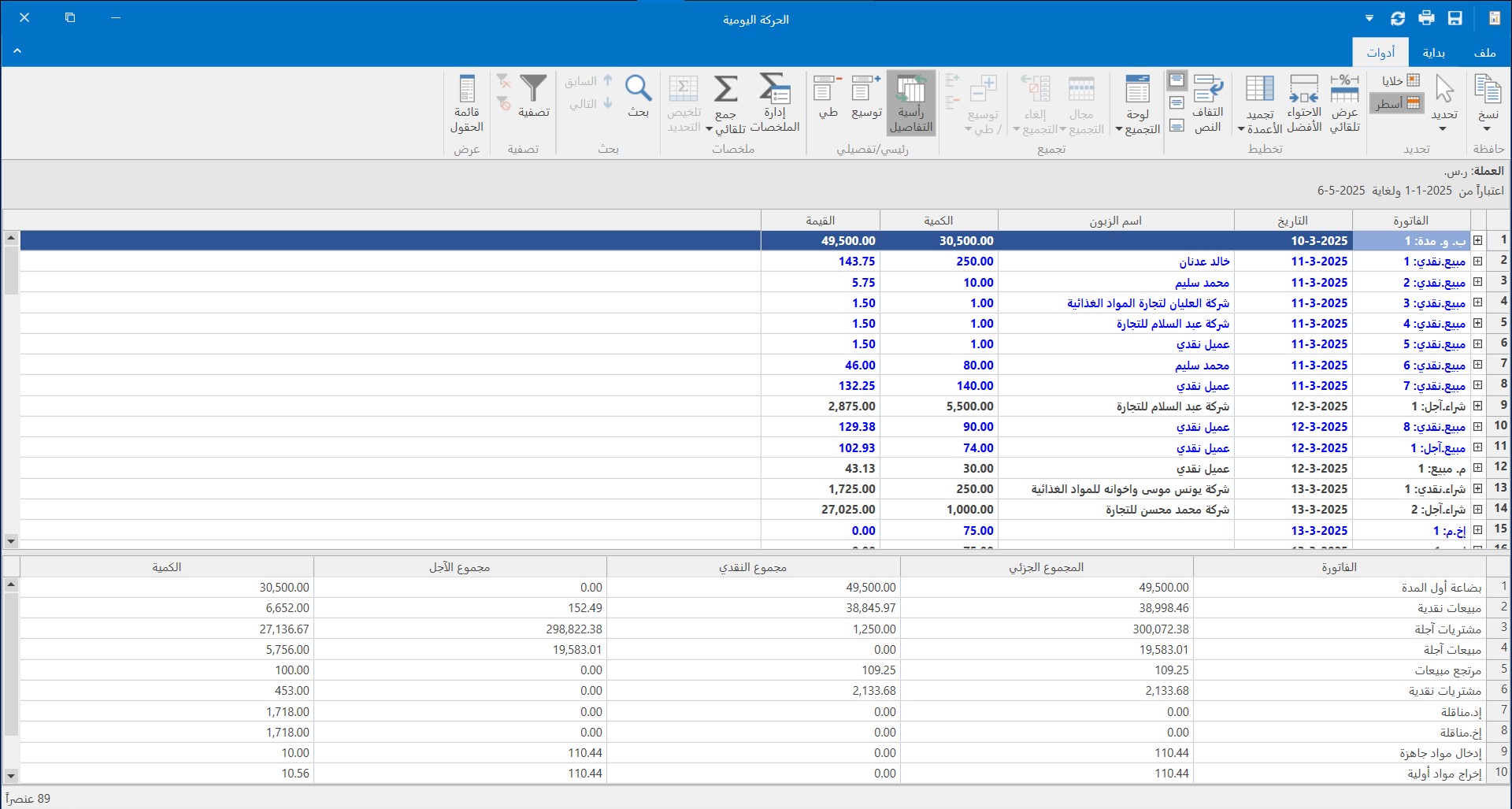Image resolution: width=1512 pixels, height=809 pixels.
Task: Click the اسم الزبون column header
Action: click(1115, 221)
